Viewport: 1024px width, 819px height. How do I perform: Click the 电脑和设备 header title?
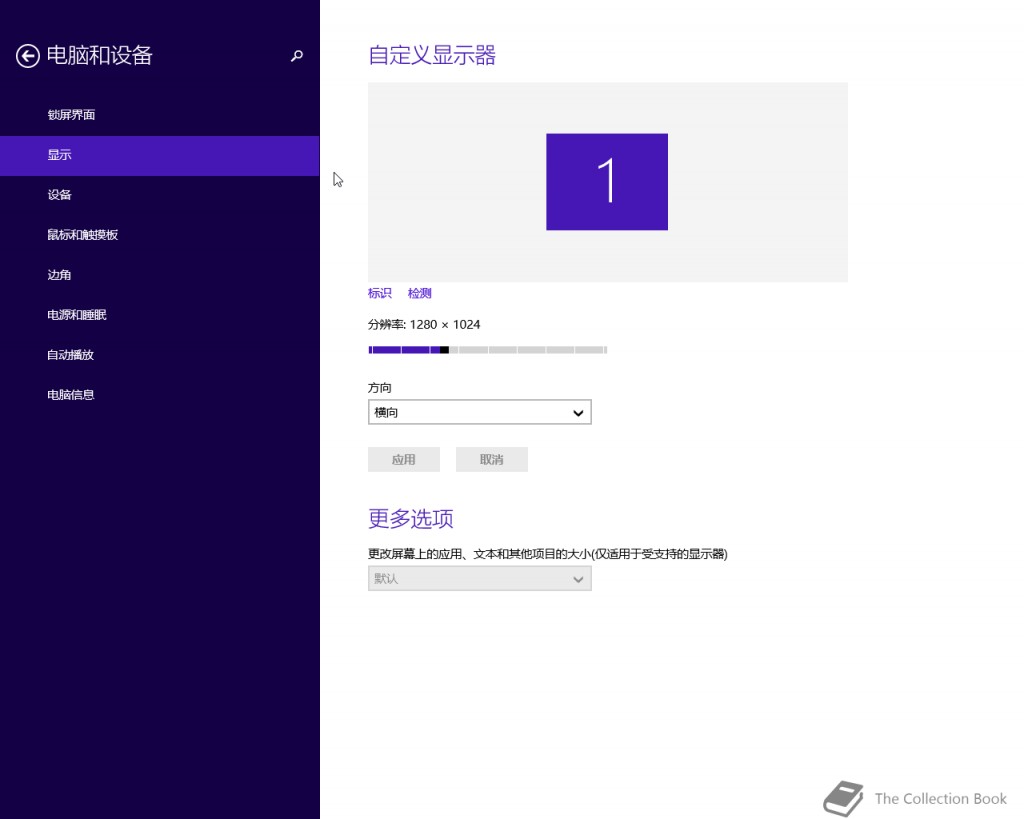(x=99, y=56)
